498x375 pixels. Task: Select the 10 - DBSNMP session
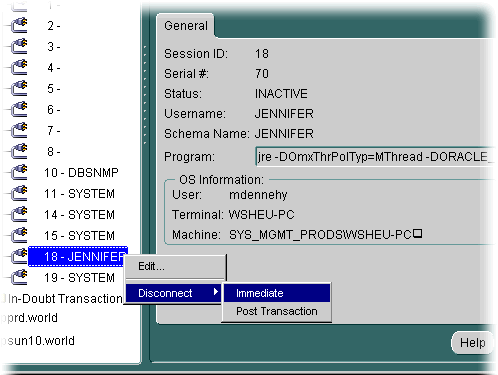click(81, 173)
